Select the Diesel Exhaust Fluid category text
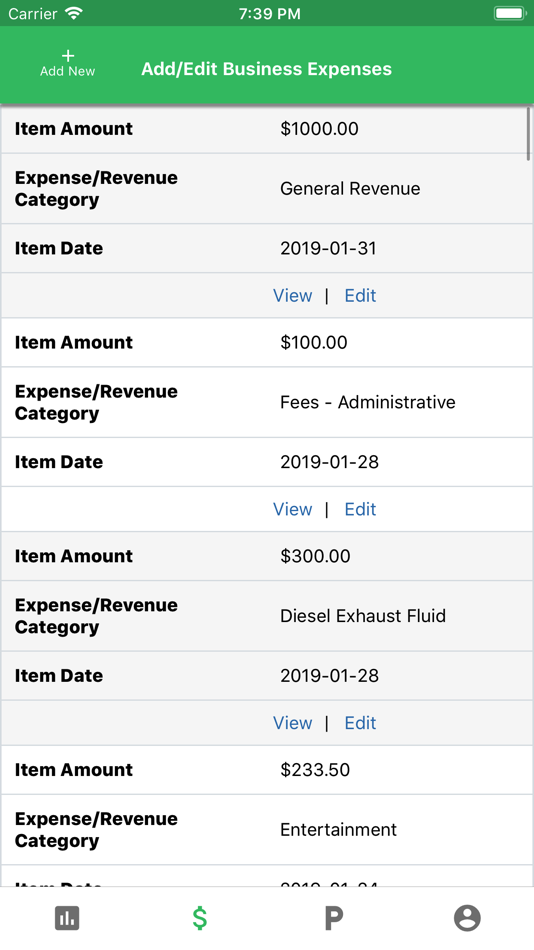Image resolution: width=534 pixels, height=950 pixels. [x=363, y=616]
